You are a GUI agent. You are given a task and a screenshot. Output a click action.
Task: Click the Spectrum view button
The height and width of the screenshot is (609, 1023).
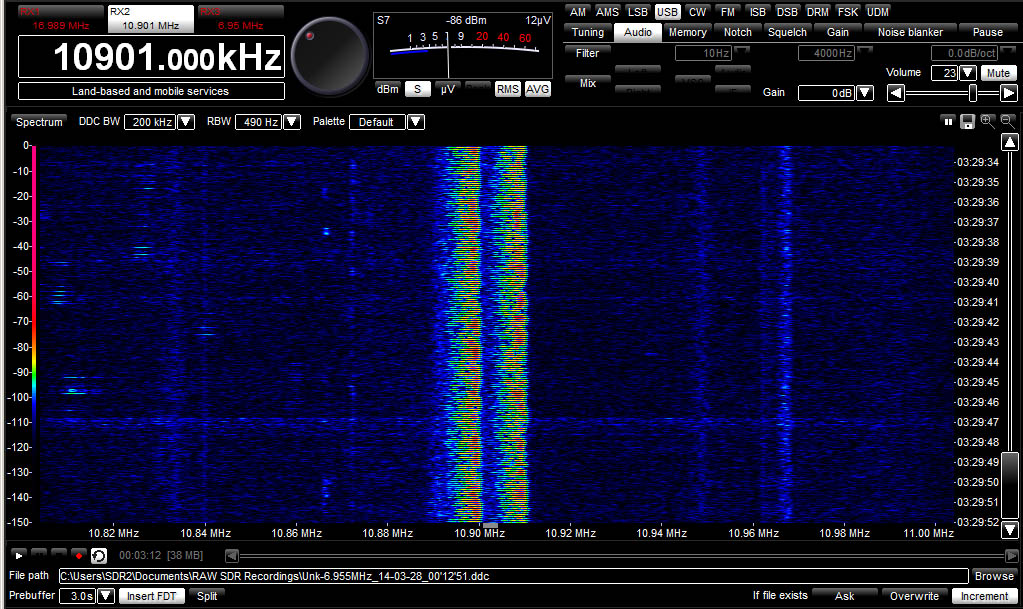pyautogui.click(x=39, y=122)
